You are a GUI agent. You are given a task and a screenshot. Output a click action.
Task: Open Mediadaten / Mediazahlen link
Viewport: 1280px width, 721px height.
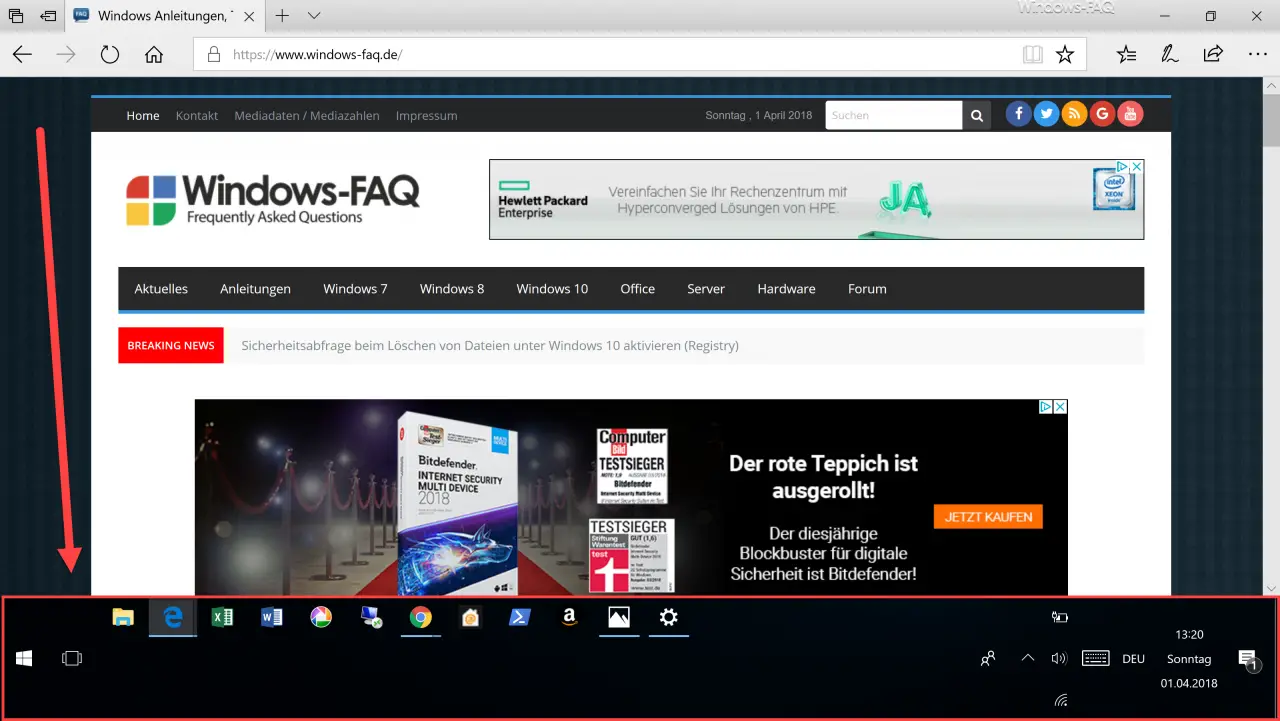pyautogui.click(x=307, y=116)
